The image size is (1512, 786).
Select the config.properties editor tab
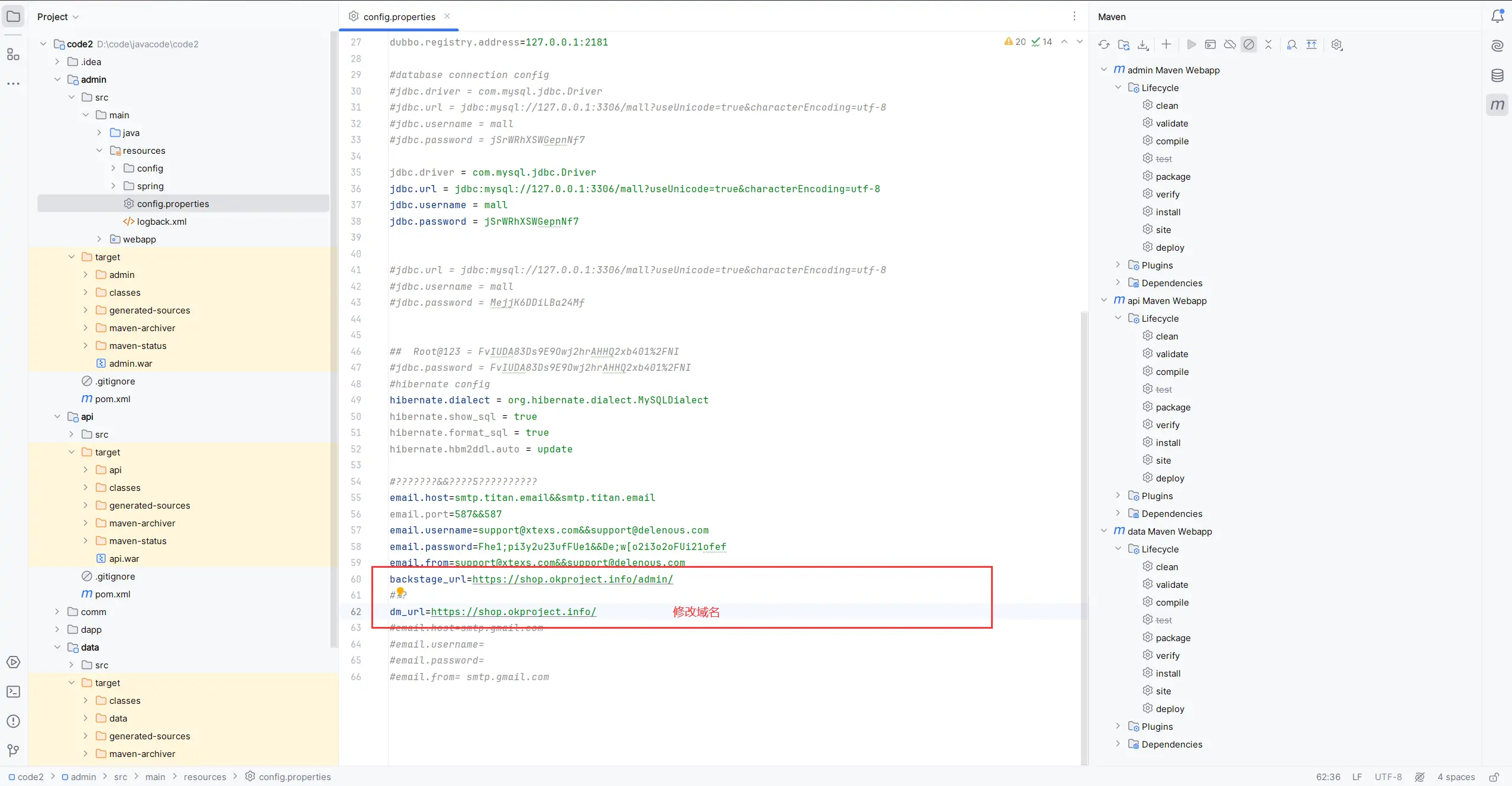[399, 17]
